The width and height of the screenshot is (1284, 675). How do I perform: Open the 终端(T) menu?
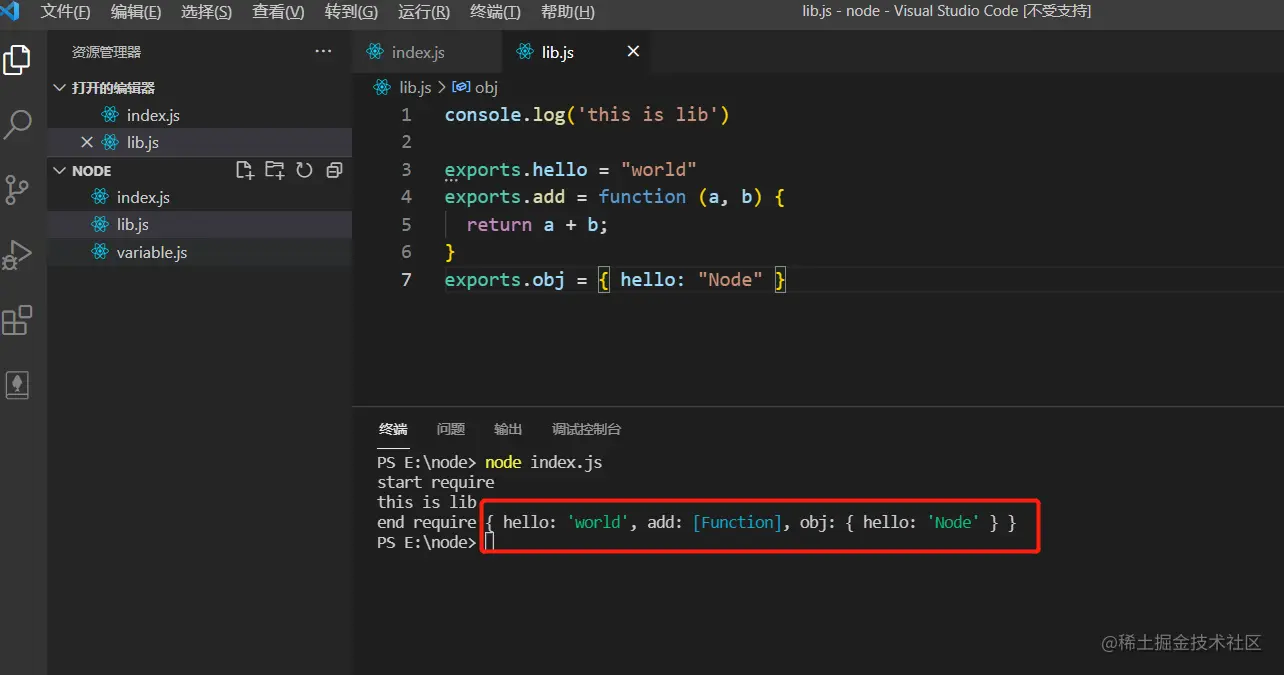tap(495, 12)
